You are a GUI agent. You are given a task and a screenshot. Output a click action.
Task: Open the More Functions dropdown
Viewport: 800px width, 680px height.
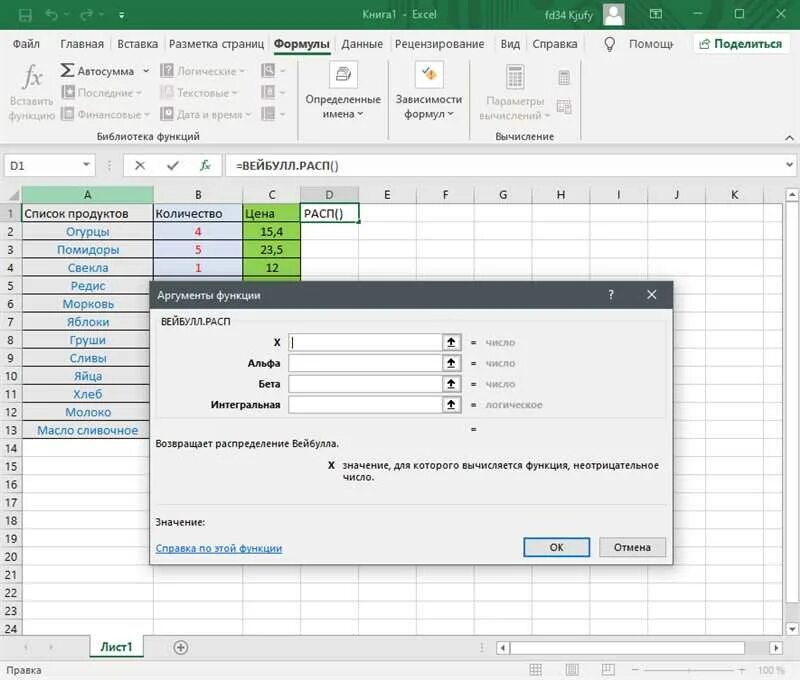273,114
